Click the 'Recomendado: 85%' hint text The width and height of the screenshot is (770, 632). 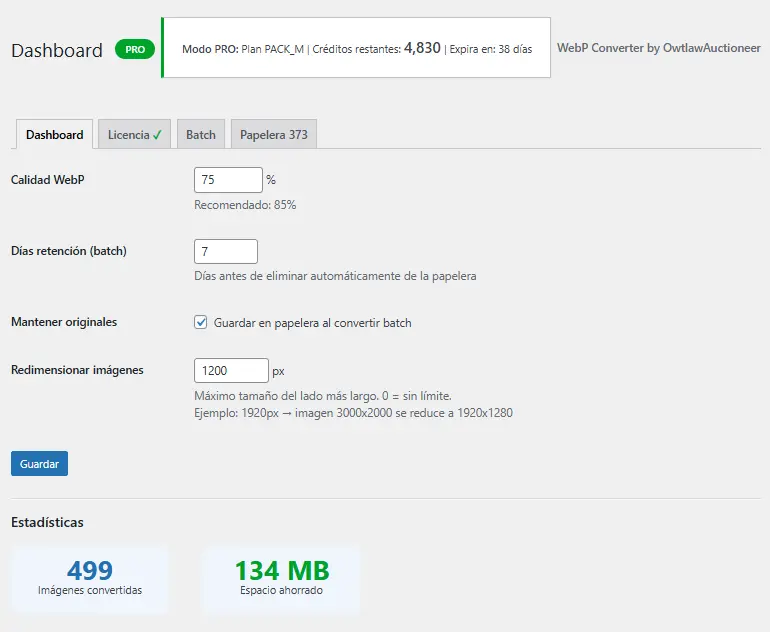(245, 205)
